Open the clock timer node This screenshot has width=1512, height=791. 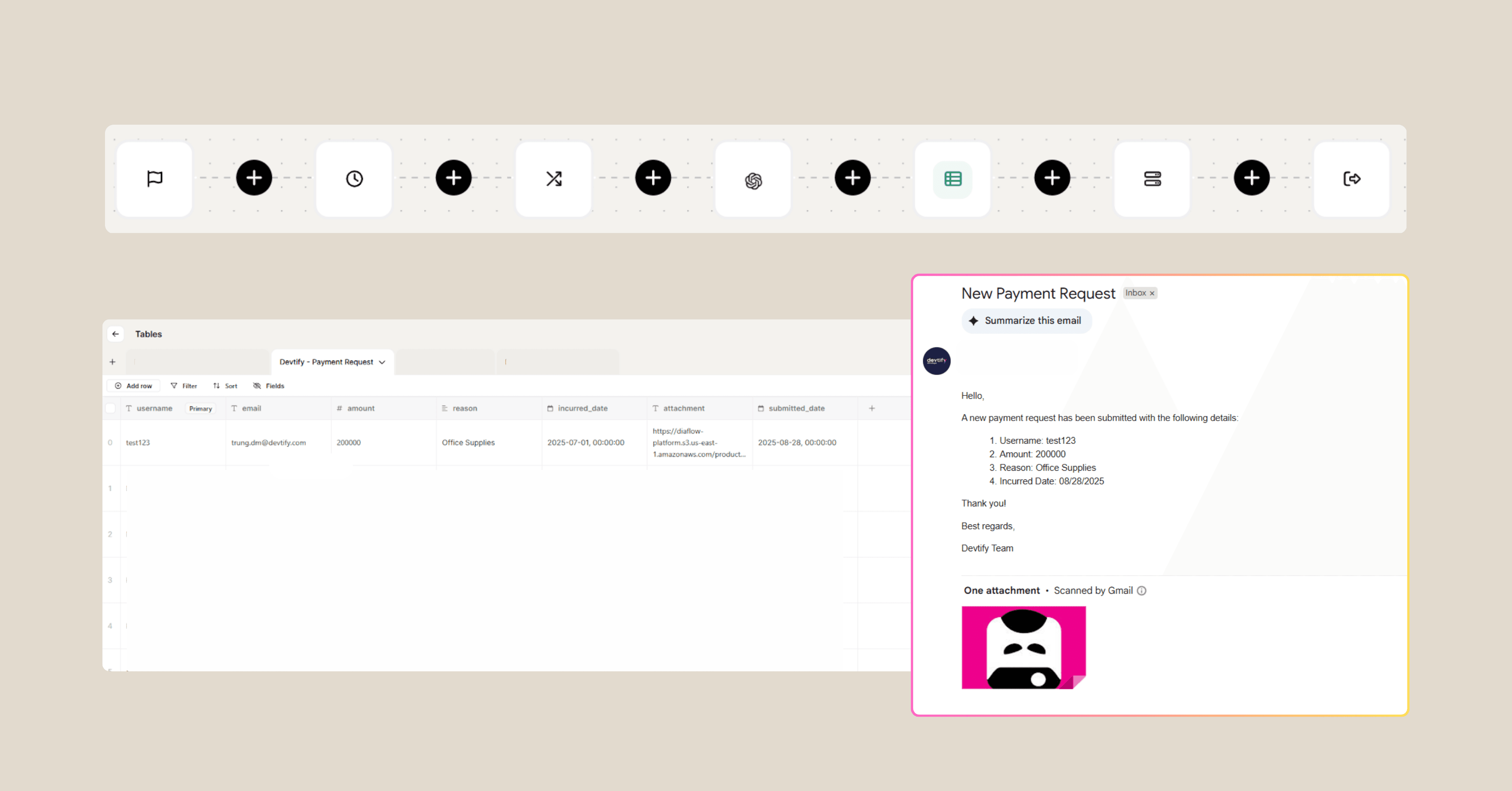354,178
